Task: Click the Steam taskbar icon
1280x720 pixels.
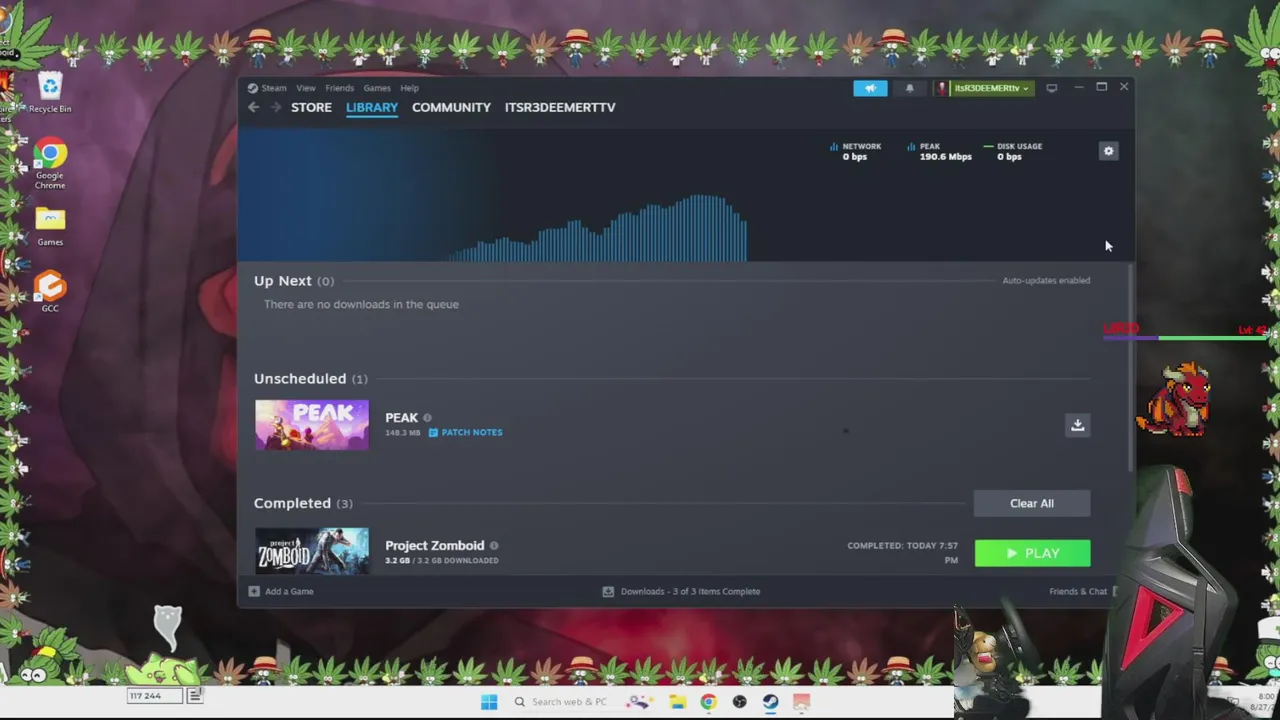Action: click(x=770, y=702)
